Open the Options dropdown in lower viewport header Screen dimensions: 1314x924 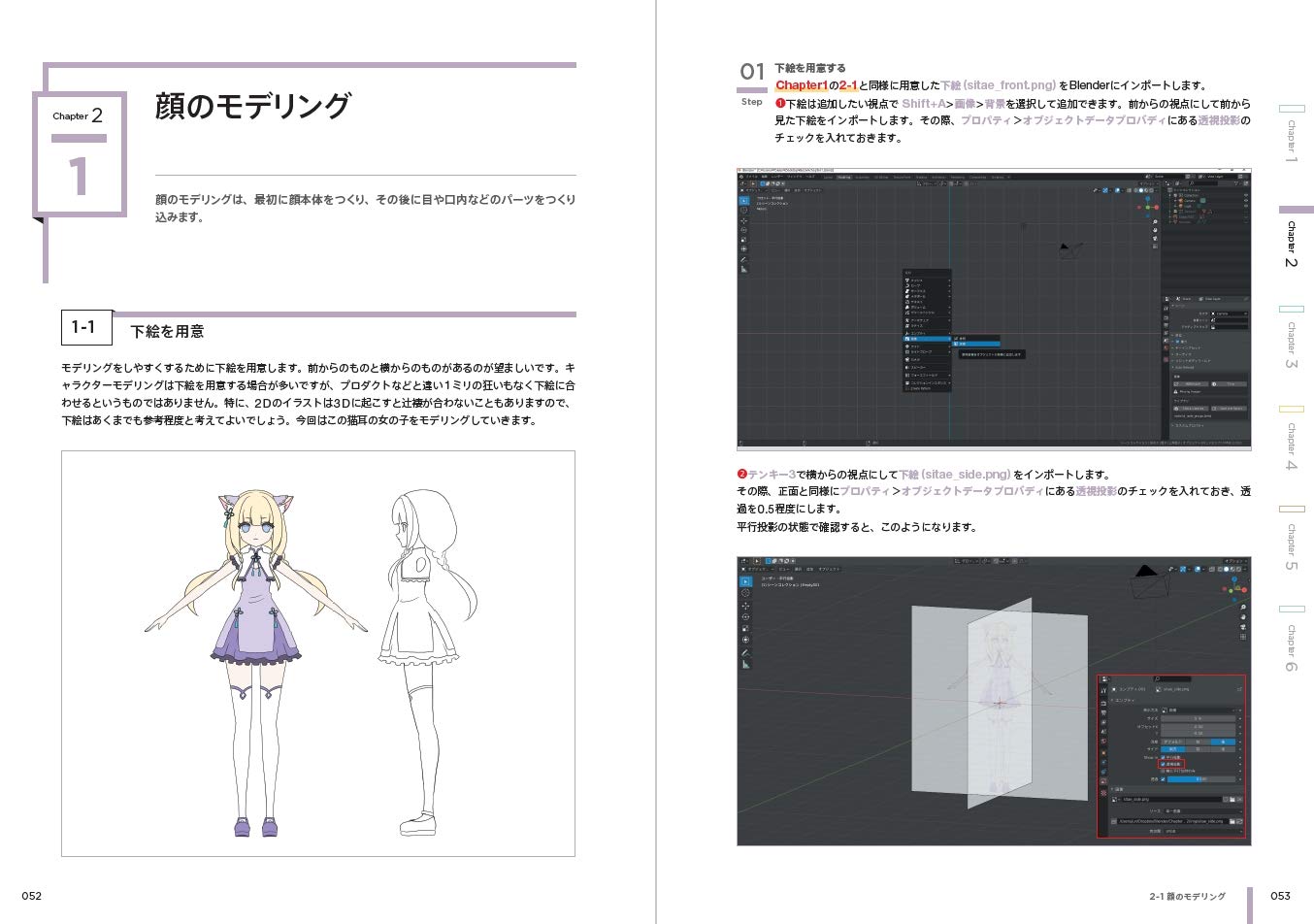[x=1233, y=561]
